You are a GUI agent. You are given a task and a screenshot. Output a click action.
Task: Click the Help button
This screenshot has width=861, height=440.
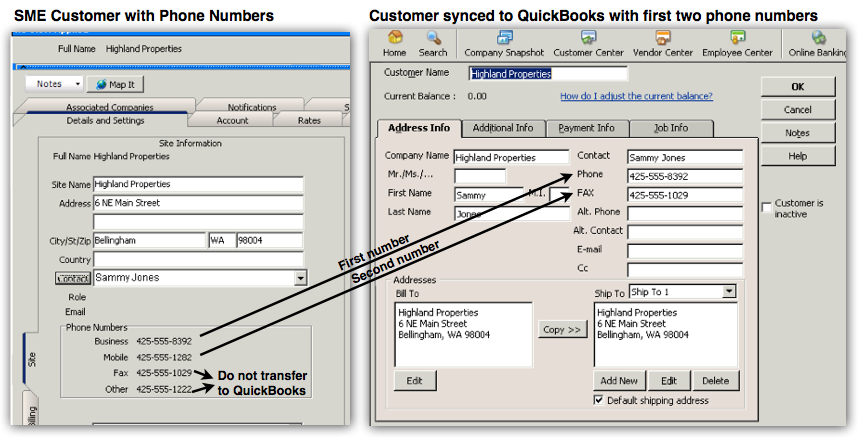798,156
